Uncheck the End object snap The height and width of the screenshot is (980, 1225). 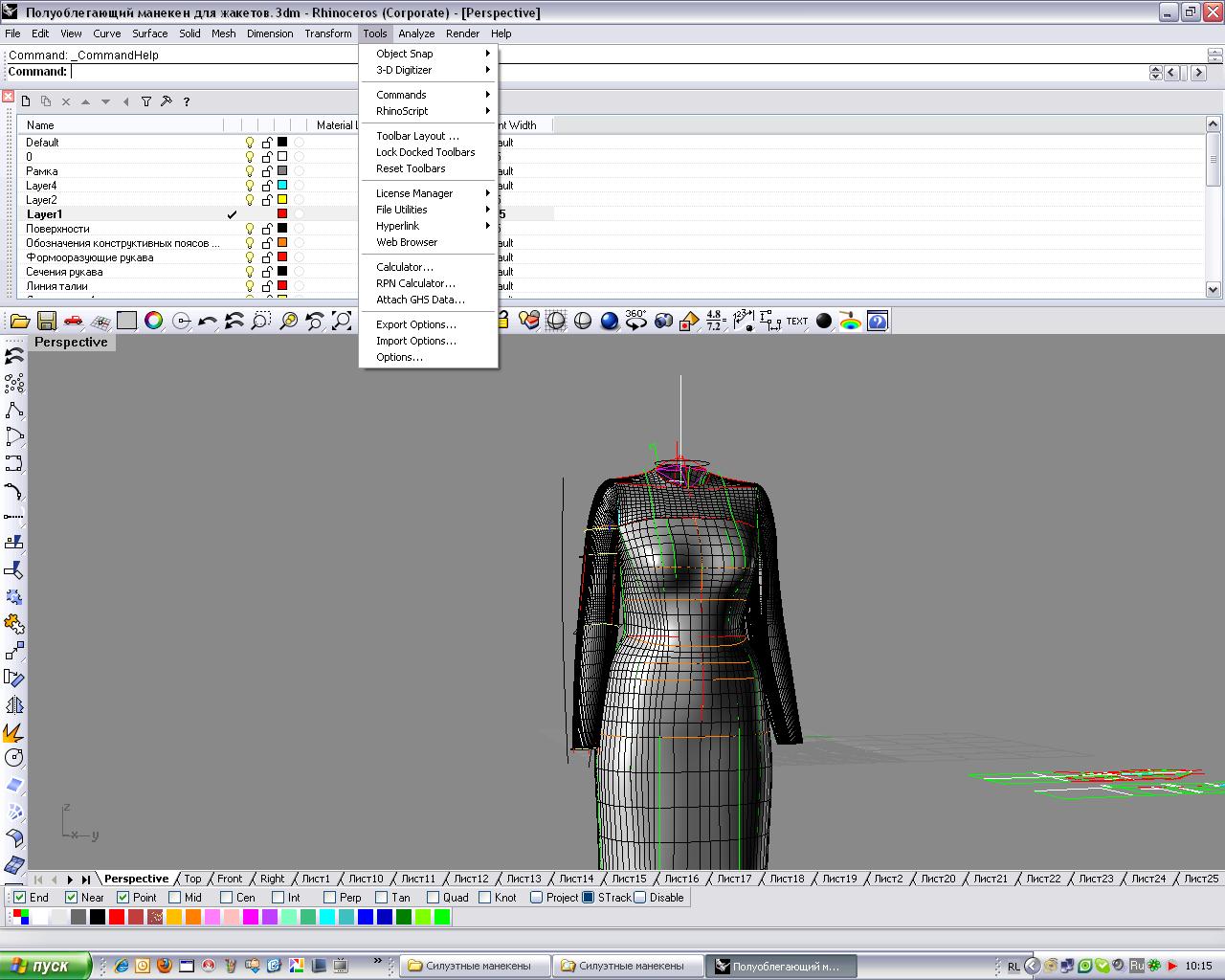click(x=20, y=898)
